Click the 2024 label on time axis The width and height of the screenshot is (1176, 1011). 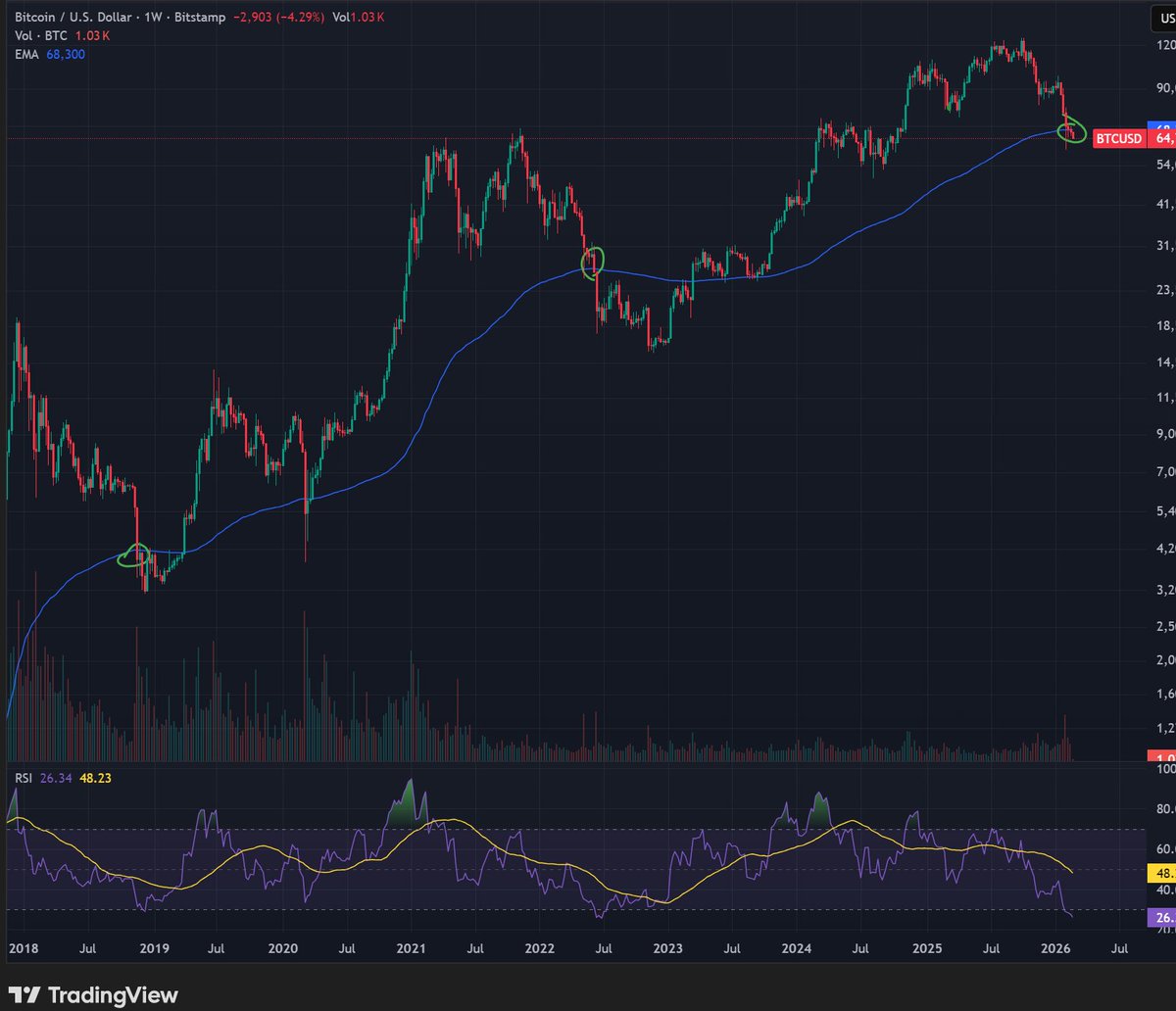[x=797, y=948]
